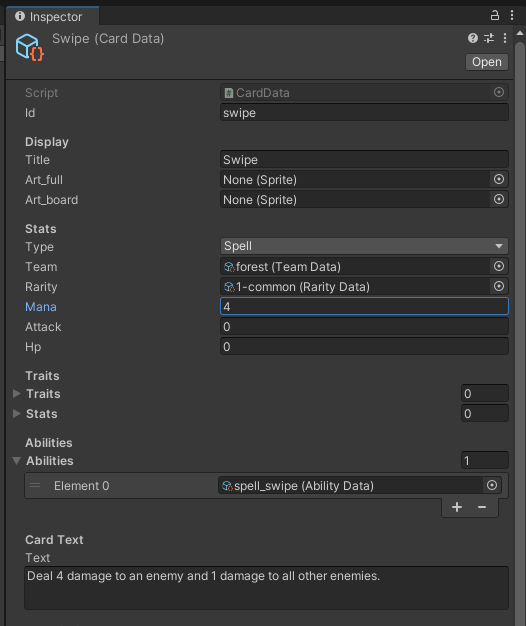Click the Mana value field

click(364, 306)
